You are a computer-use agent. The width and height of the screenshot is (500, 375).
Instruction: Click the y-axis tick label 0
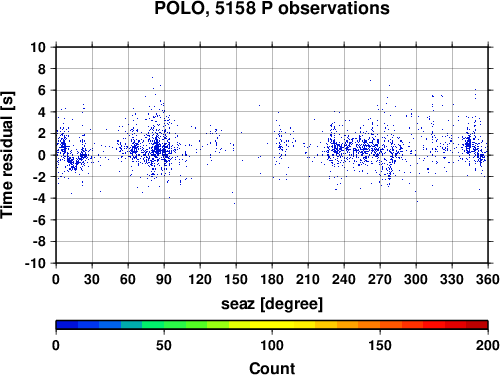coord(42,155)
